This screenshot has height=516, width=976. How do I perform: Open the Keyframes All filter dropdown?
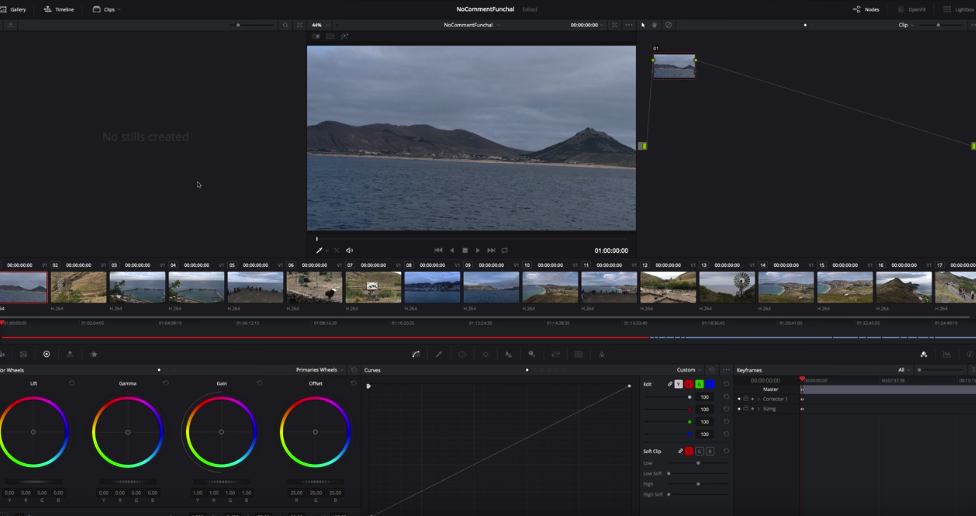click(x=903, y=370)
